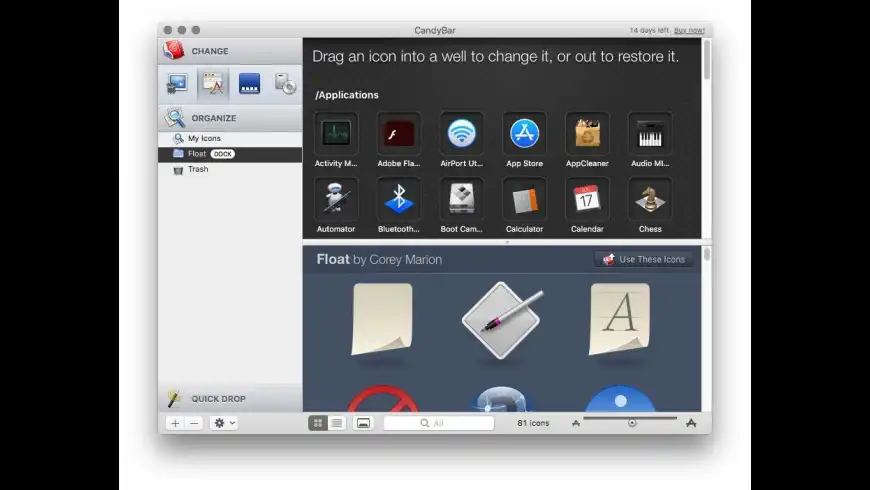The height and width of the screenshot is (490, 870).
Task: Open the CHANGE section header
Action: pos(230,51)
